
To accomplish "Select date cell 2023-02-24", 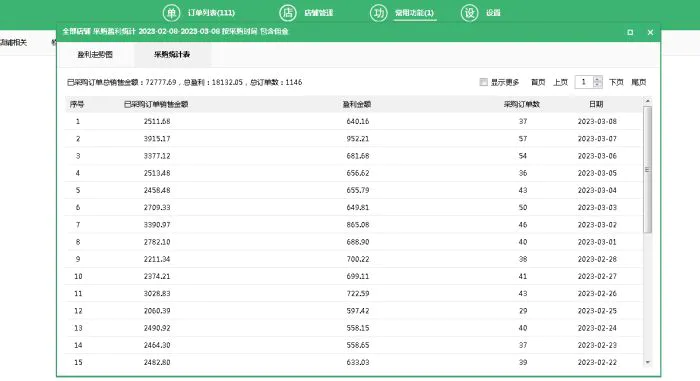I will tap(597, 328).
